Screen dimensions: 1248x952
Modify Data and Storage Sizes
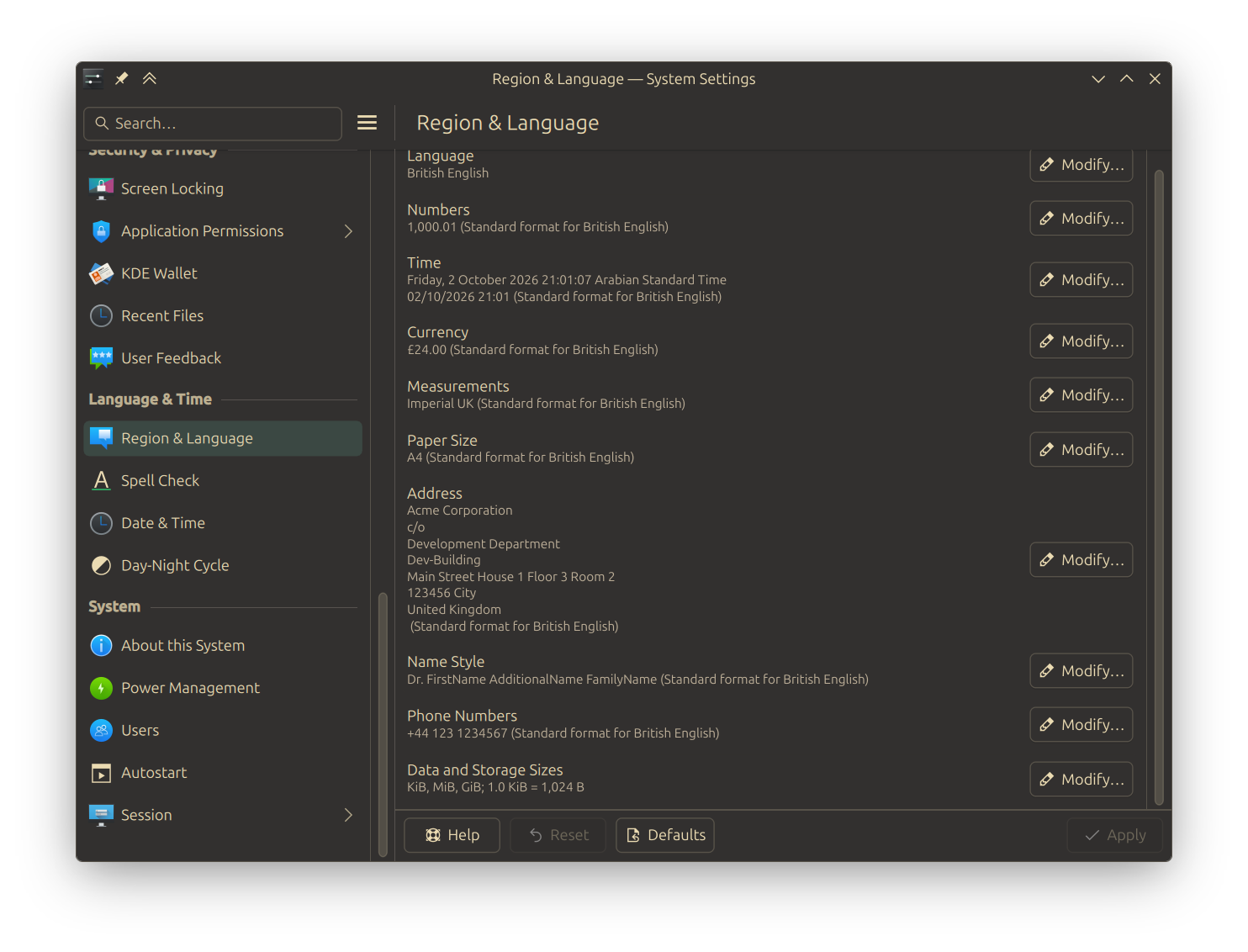point(1081,779)
